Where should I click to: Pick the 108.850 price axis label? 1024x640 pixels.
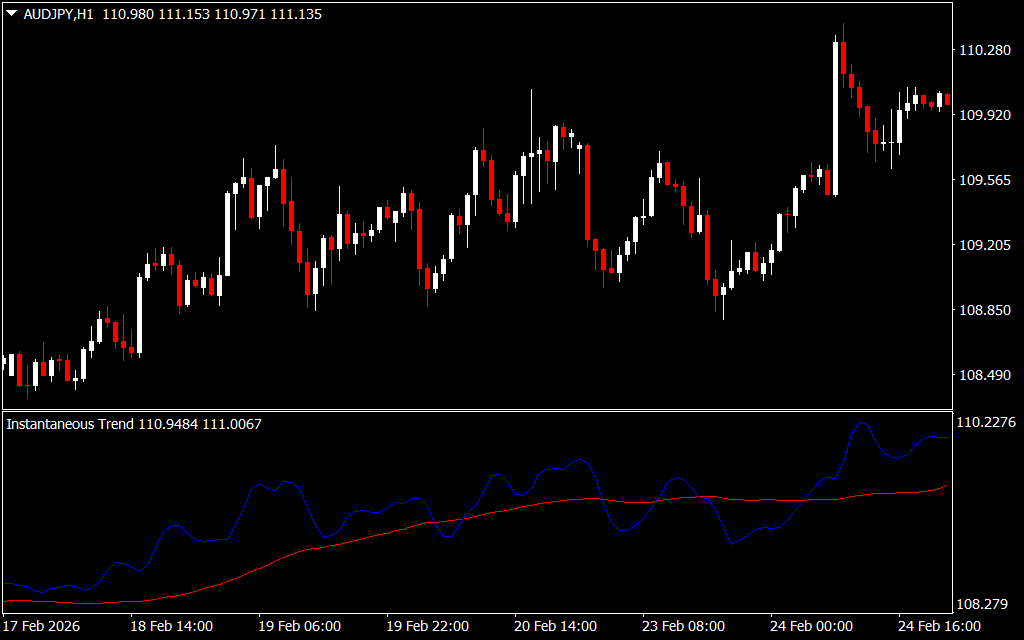[985, 310]
